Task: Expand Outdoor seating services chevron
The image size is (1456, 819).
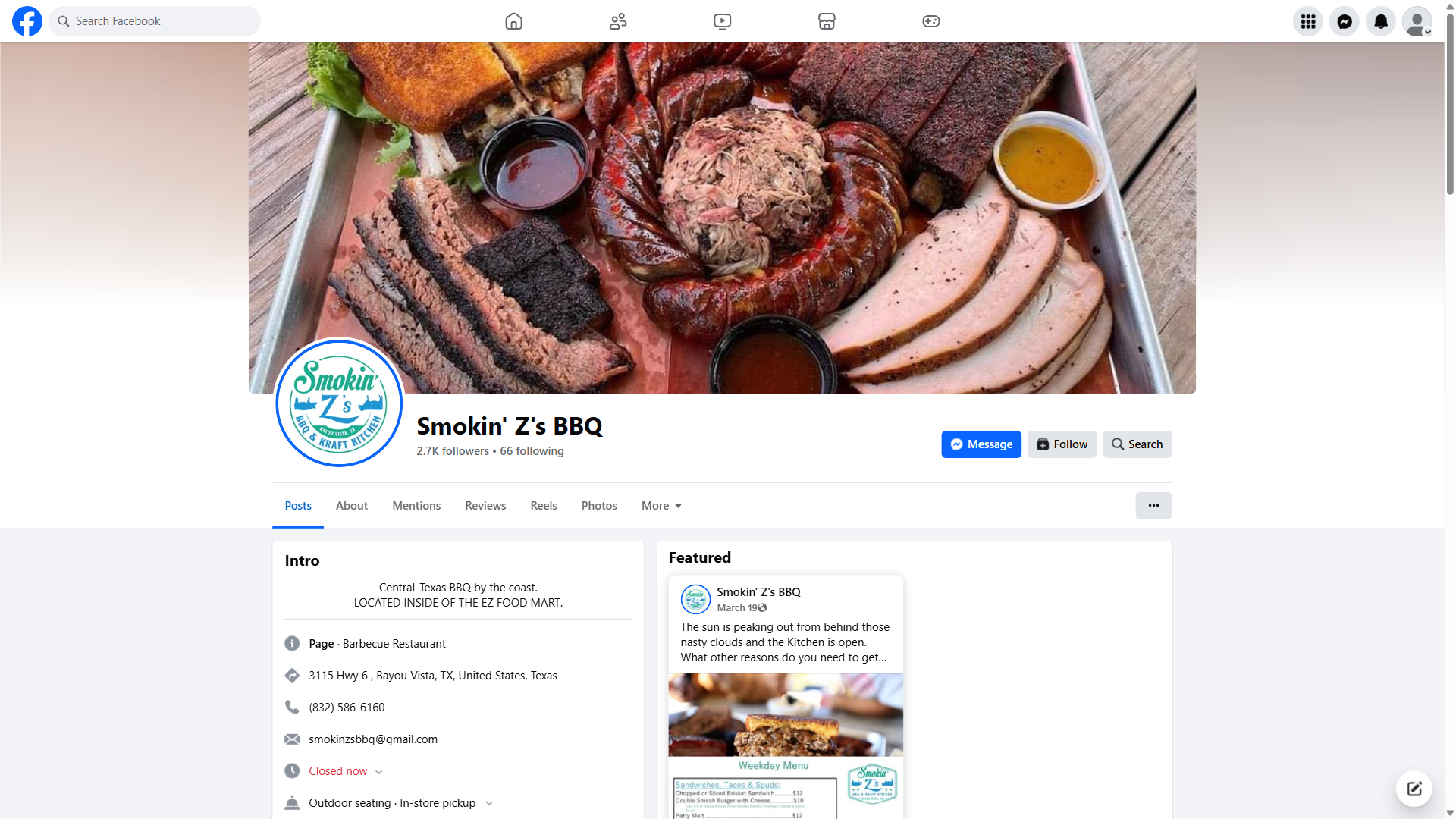Action: [489, 804]
